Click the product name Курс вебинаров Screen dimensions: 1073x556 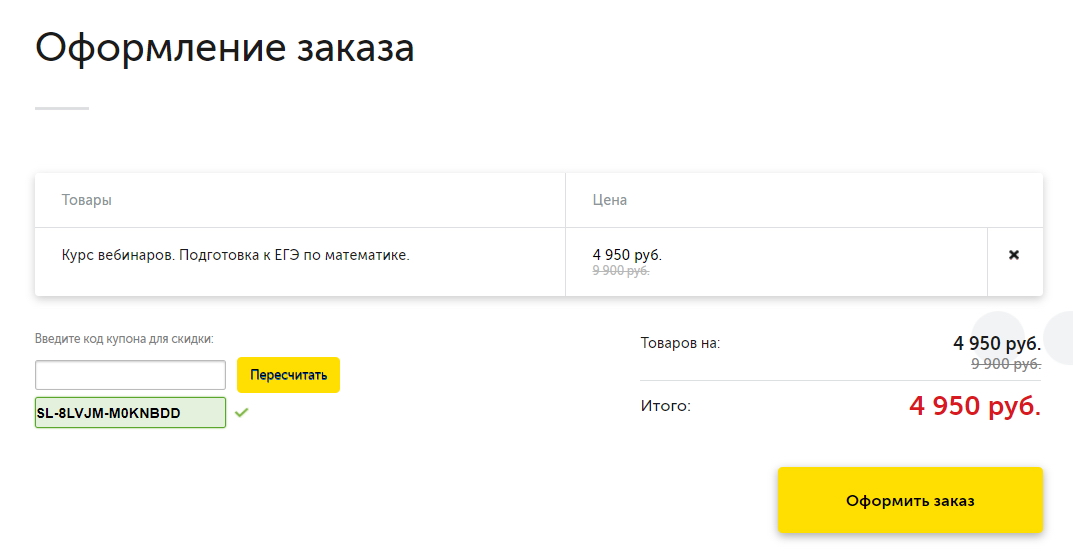point(236,255)
